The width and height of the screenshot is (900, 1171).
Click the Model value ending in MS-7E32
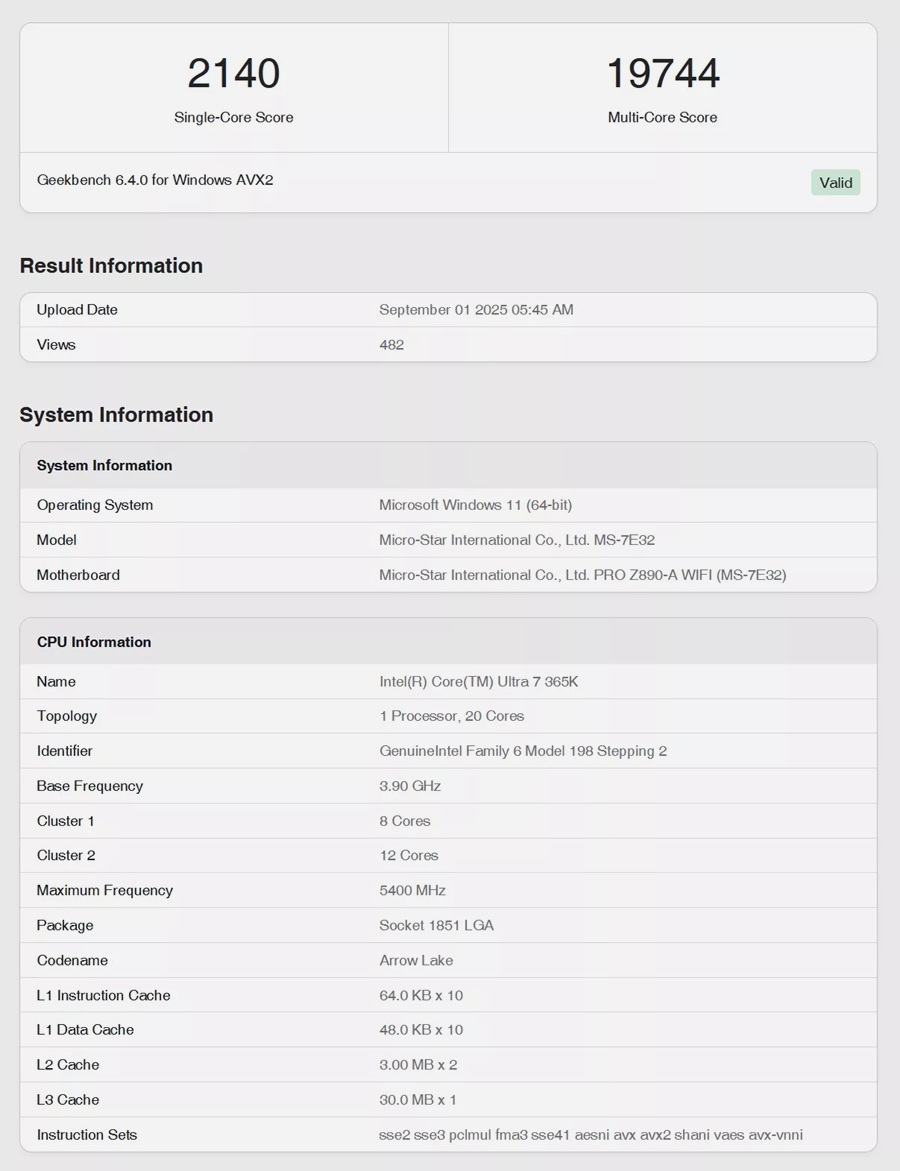517,540
